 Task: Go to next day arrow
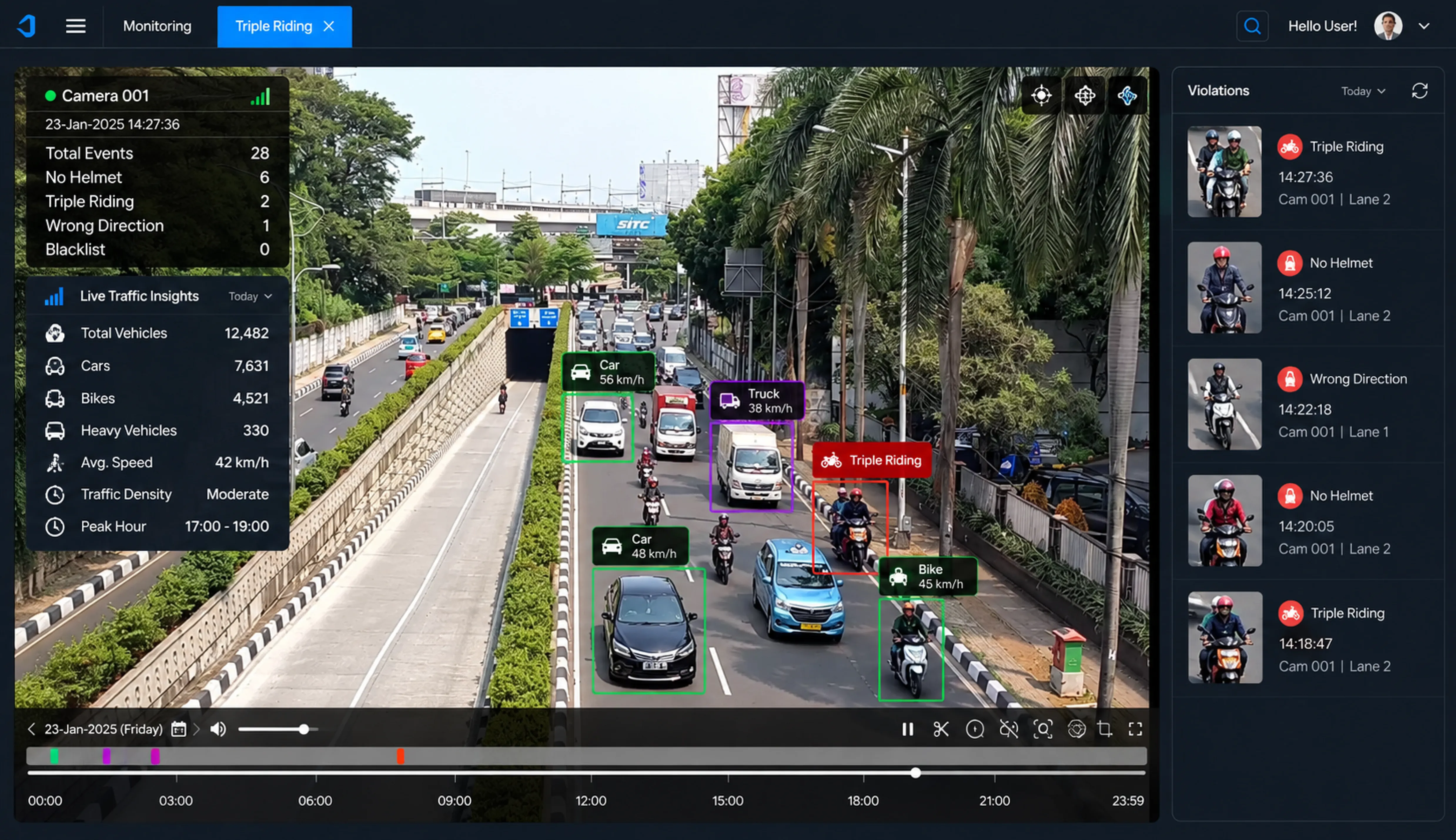196,729
